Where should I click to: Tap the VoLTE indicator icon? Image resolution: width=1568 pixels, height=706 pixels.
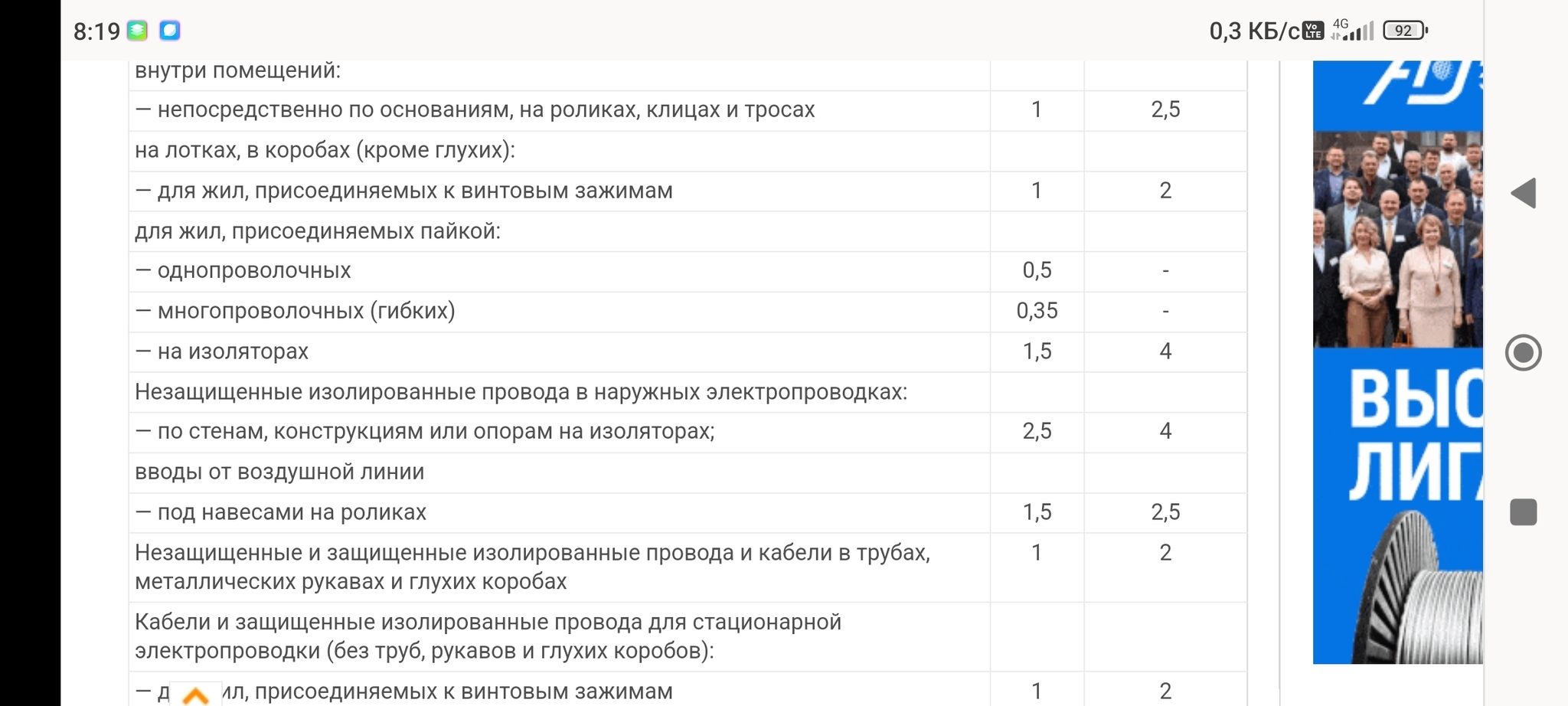pyautogui.click(x=1313, y=31)
